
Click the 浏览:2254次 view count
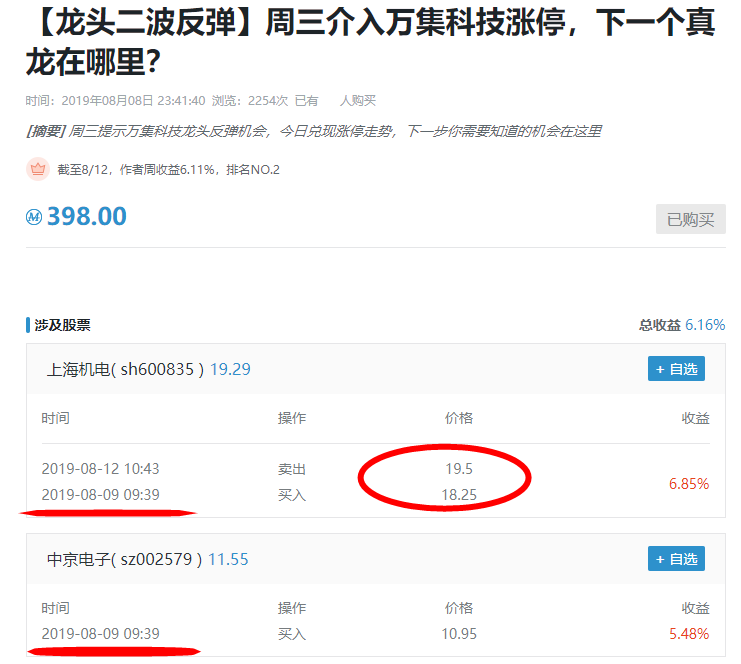tap(250, 101)
